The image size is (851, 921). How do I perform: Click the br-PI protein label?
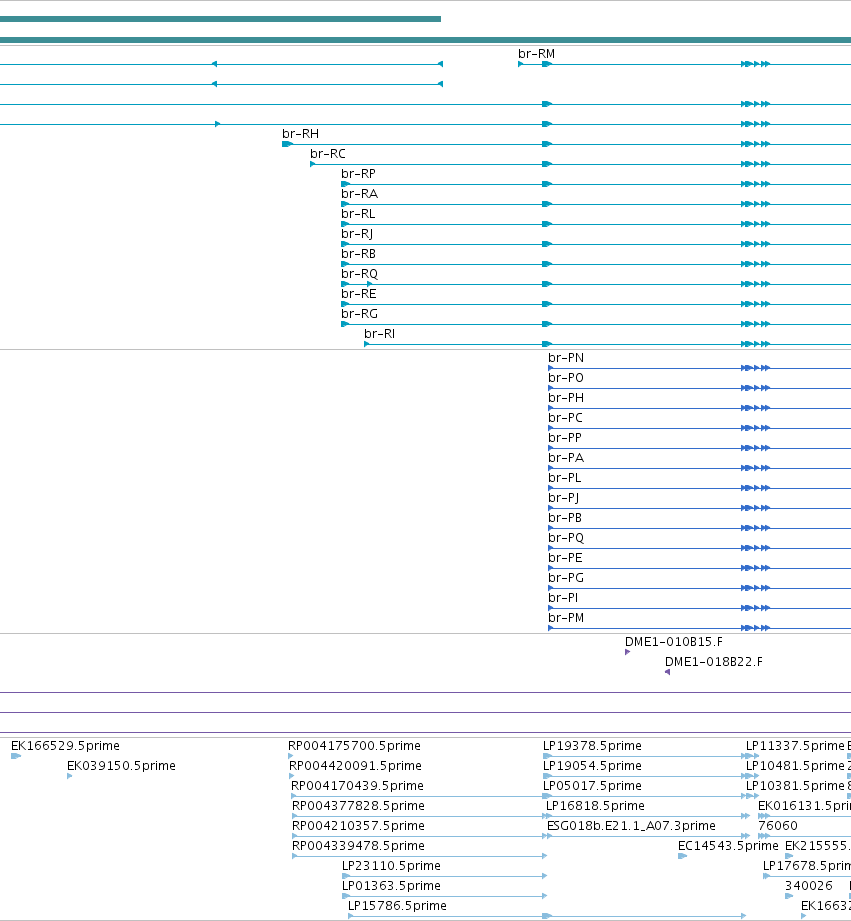click(563, 597)
